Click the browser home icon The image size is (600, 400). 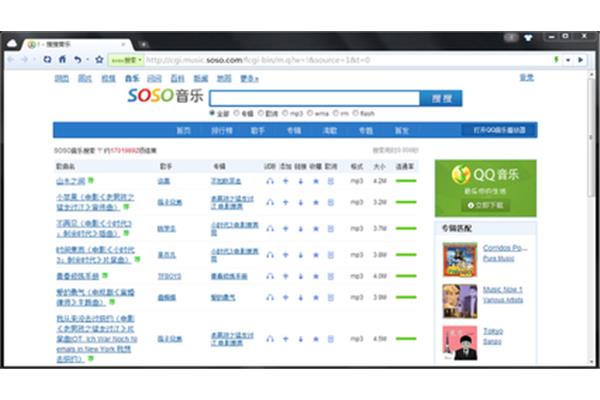click(x=62, y=59)
